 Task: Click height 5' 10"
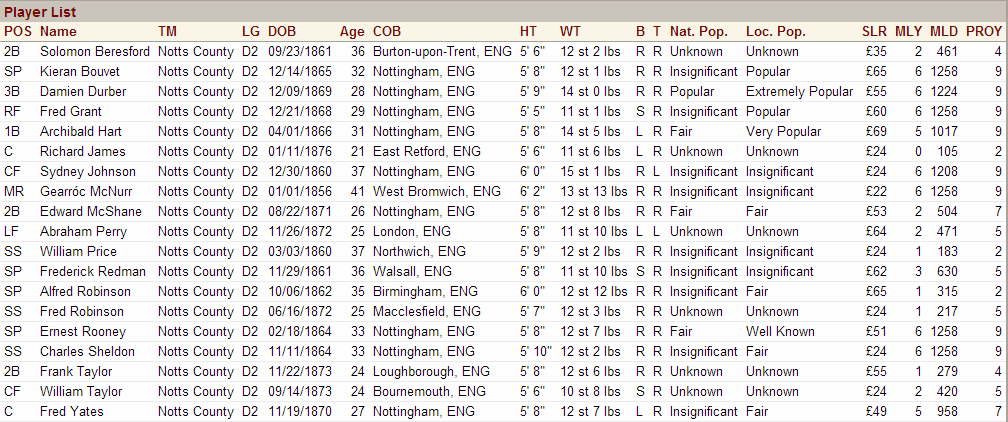(x=534, y=351)
